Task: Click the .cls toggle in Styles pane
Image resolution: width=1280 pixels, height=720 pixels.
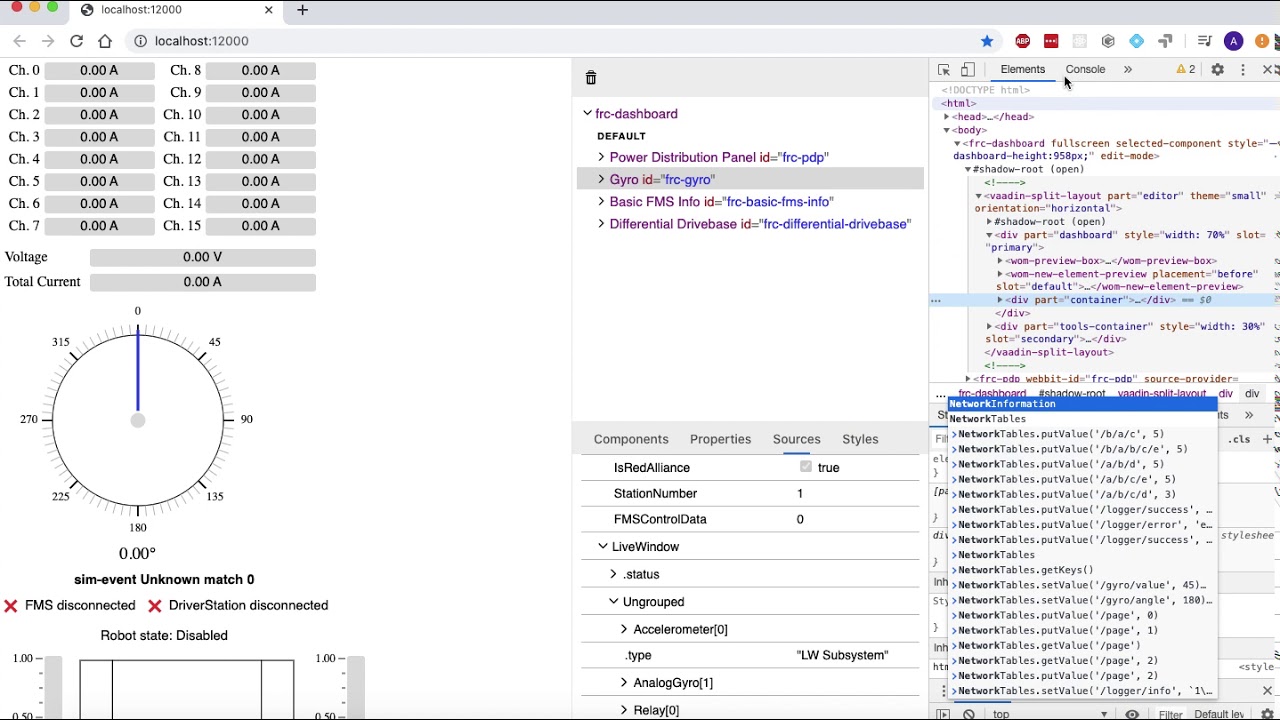Action: pos(1239,439)
